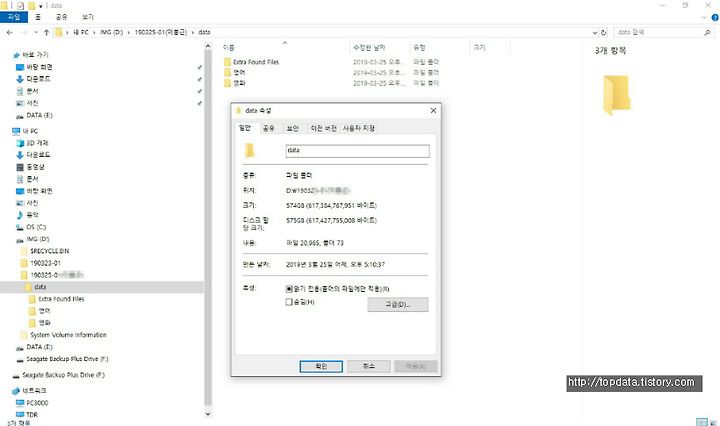This screenshot has width=720, height=426.
Task: Unpin 바탕 화면 using its pin icon
Action: 200,67
